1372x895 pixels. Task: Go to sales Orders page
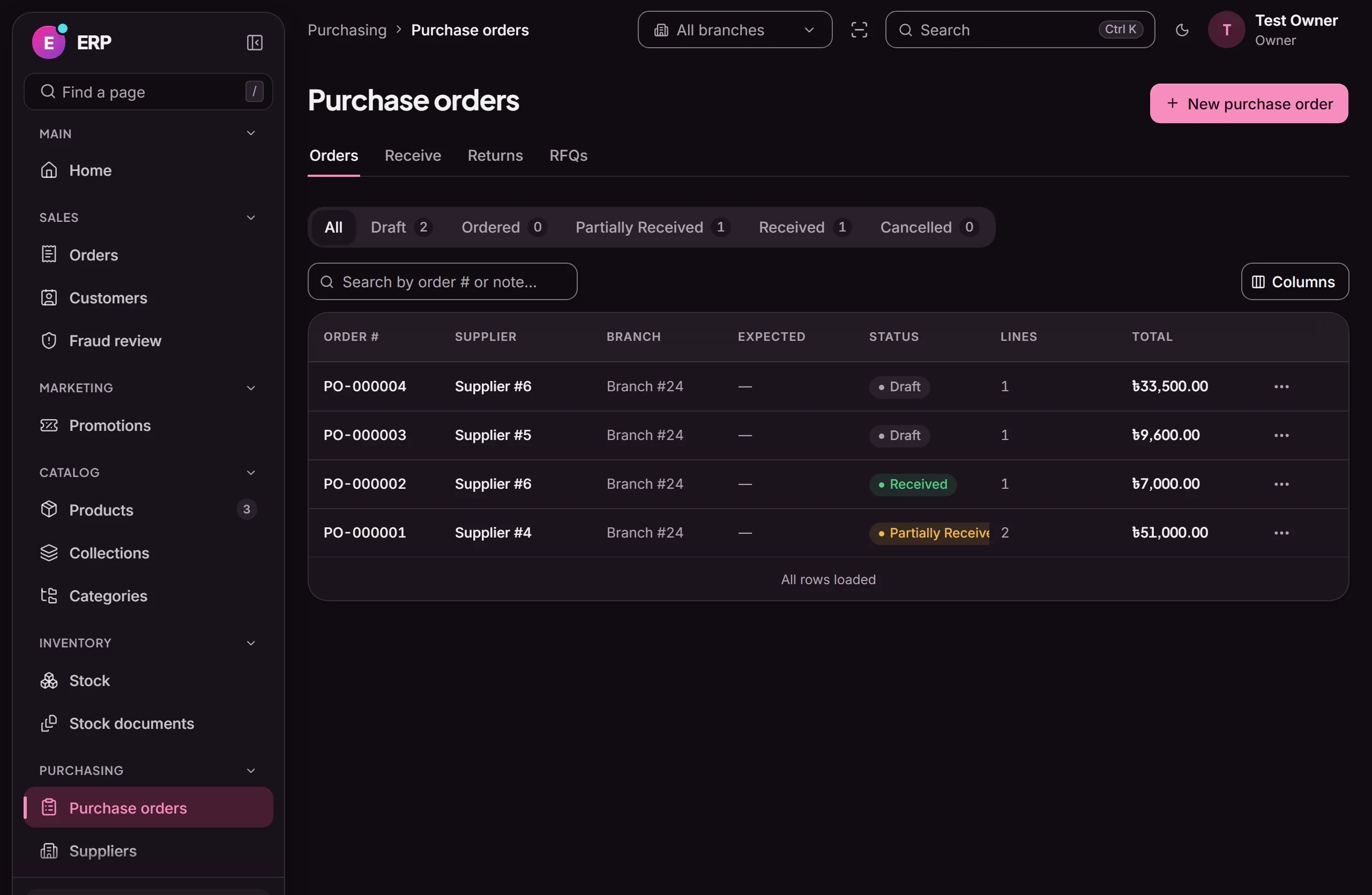[x=148, y=255]
